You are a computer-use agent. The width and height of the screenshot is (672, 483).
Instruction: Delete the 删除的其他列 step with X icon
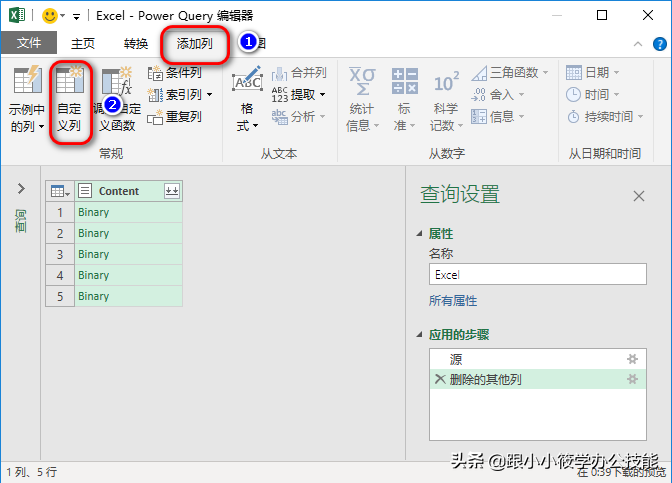440,379
